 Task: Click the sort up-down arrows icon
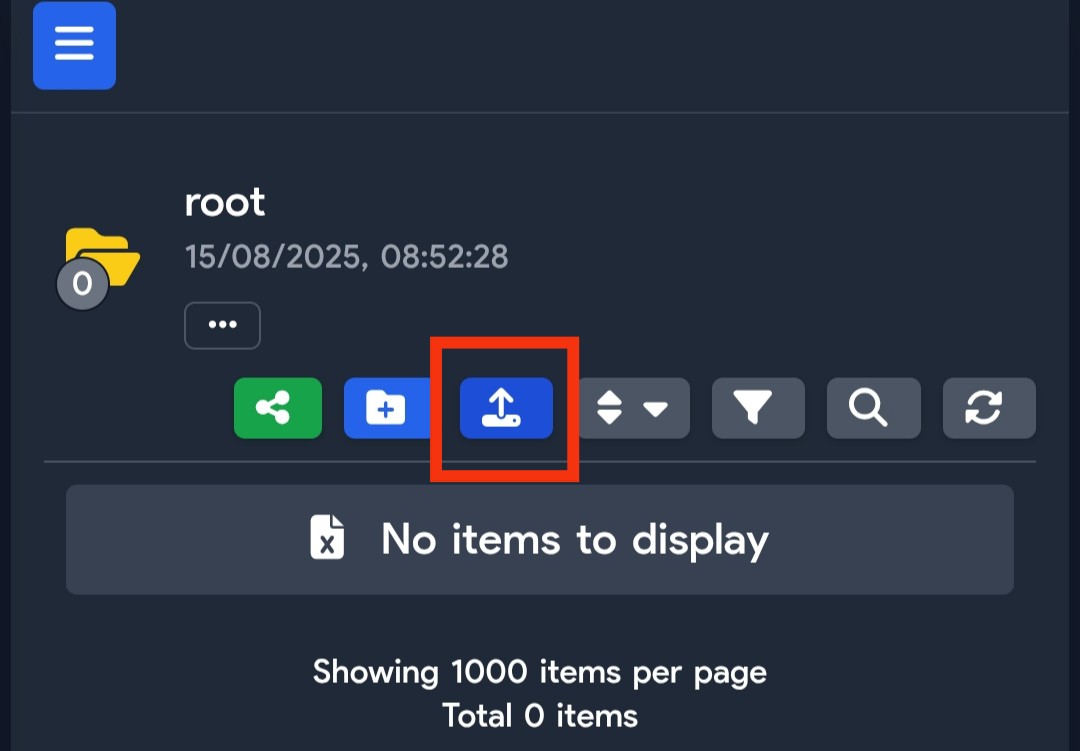[x=610, y=408]
